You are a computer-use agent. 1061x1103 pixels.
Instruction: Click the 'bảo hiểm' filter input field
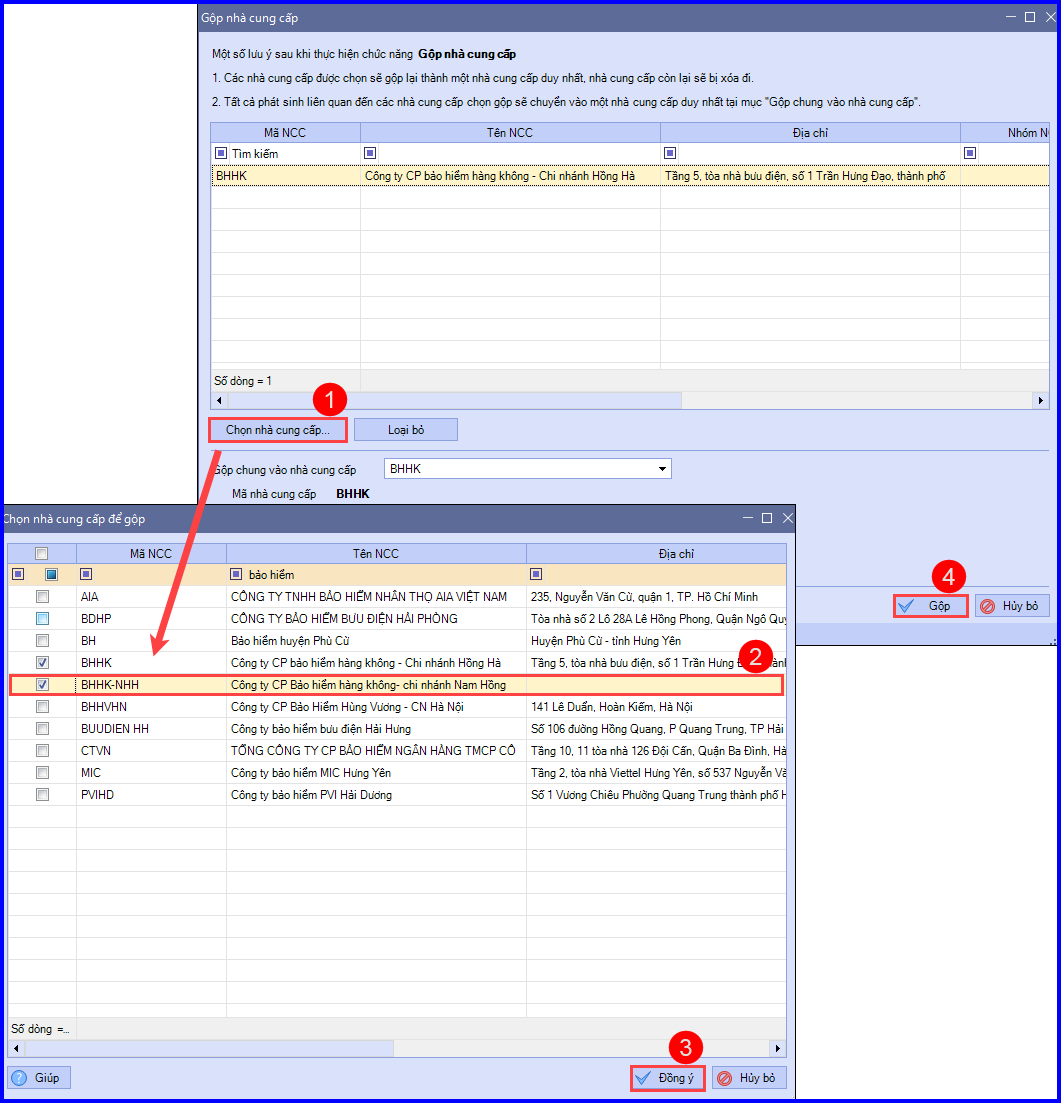pyautogui.click(x=384, y=575)
